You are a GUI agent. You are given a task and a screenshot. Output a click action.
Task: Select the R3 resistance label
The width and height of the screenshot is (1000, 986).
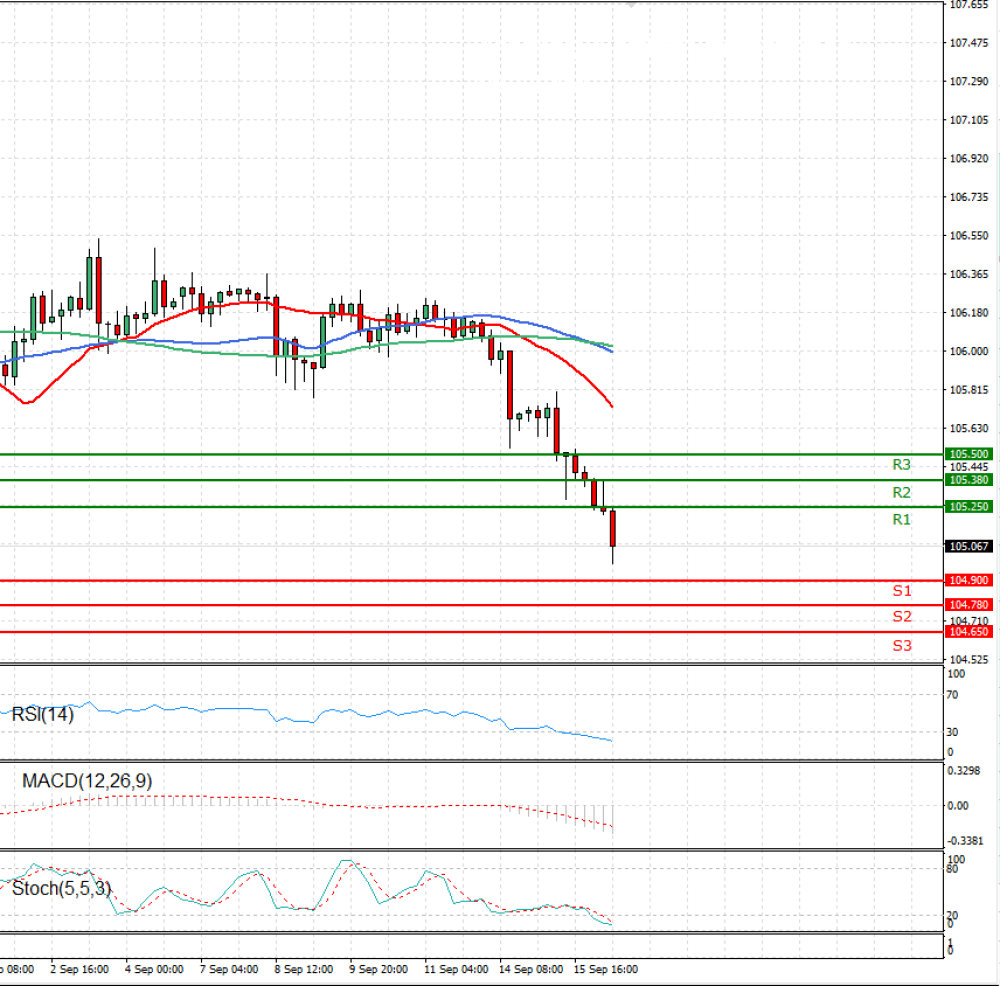(901, 464)
